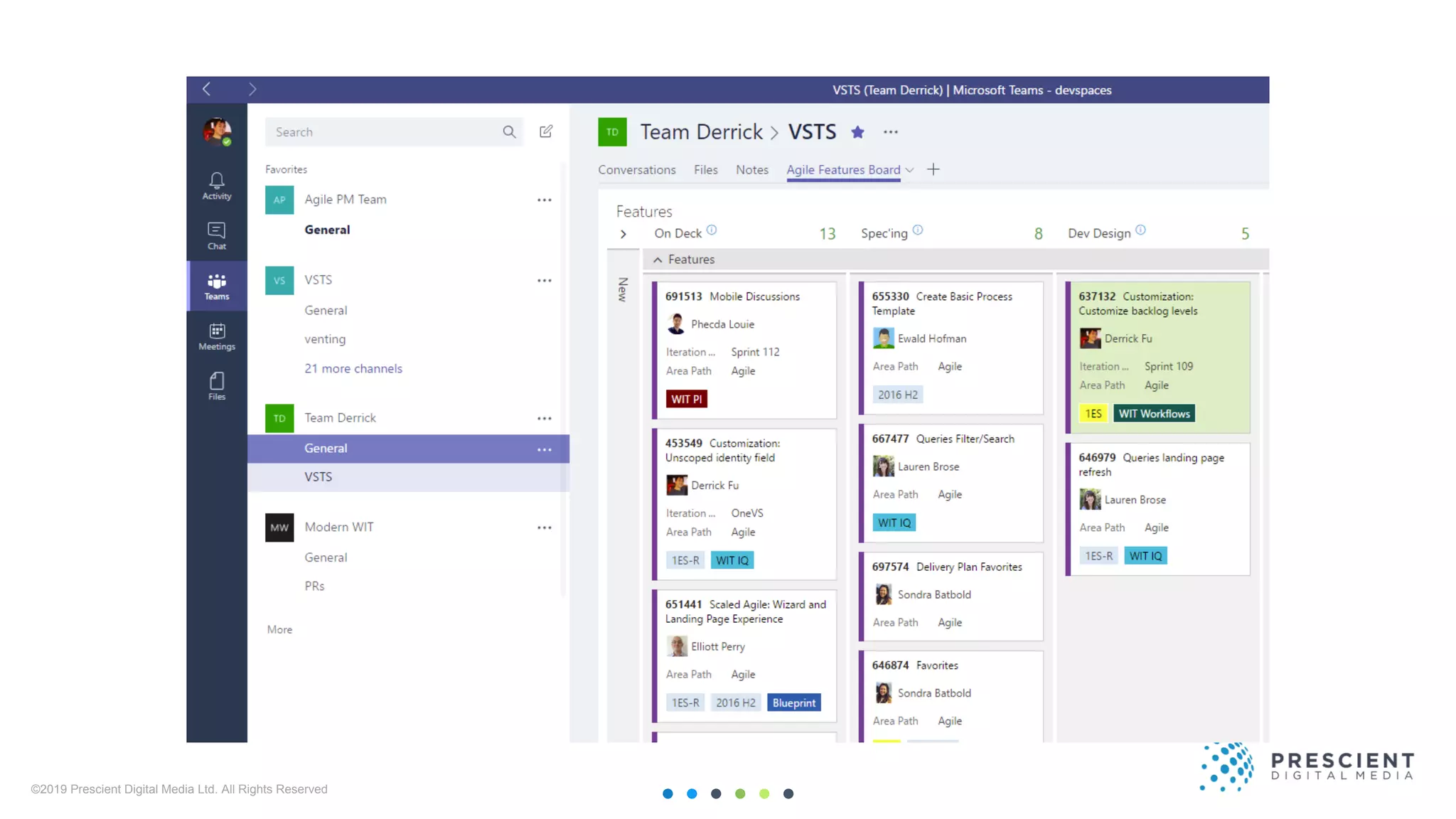Toggle the favorite star for VSTS channel
Viewport: 1456px width, 819px height.
click(857, 132)
